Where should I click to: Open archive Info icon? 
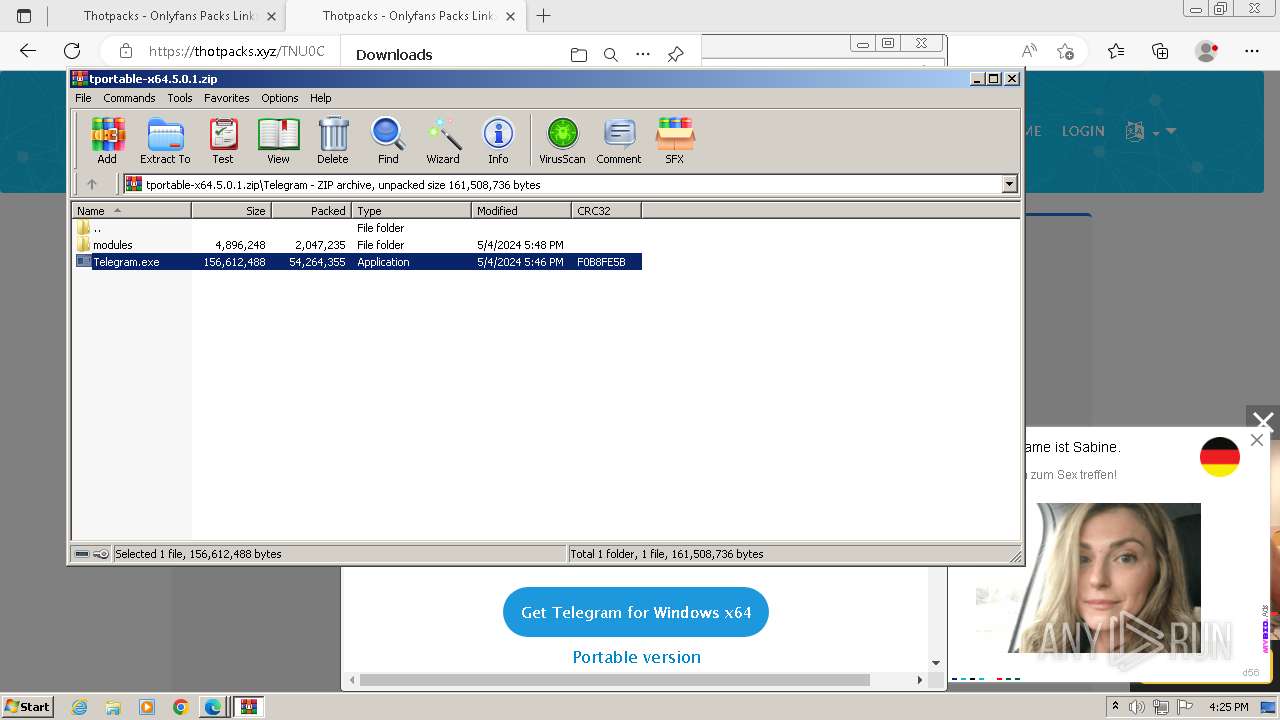498,140
